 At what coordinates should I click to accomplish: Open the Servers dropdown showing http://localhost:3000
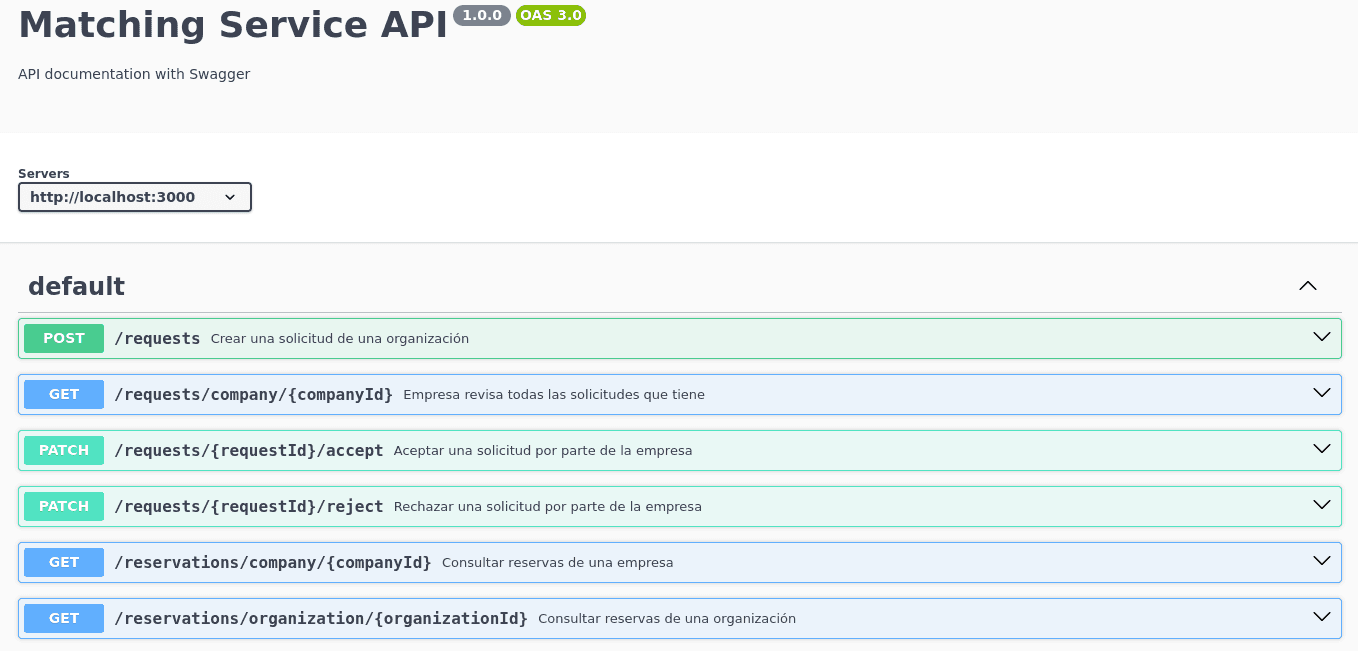[x=135, y=197]
